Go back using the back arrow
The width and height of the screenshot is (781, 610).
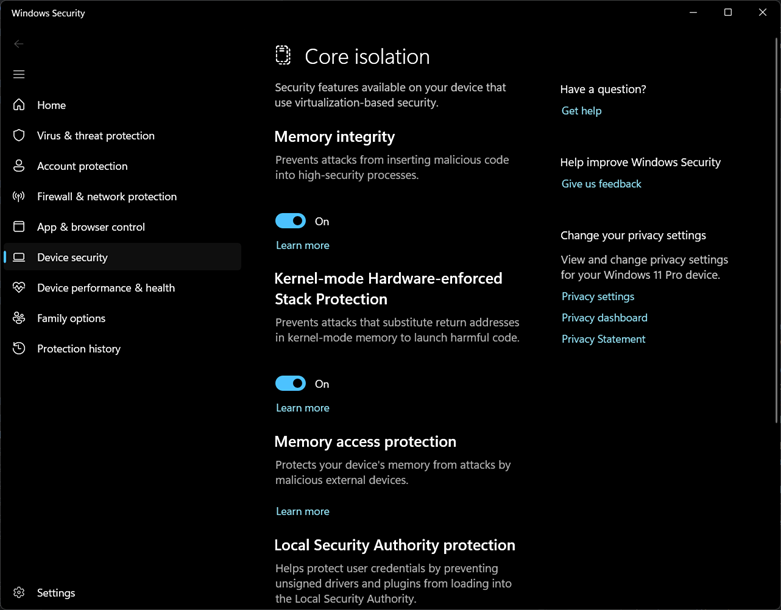tap(19, 44)
